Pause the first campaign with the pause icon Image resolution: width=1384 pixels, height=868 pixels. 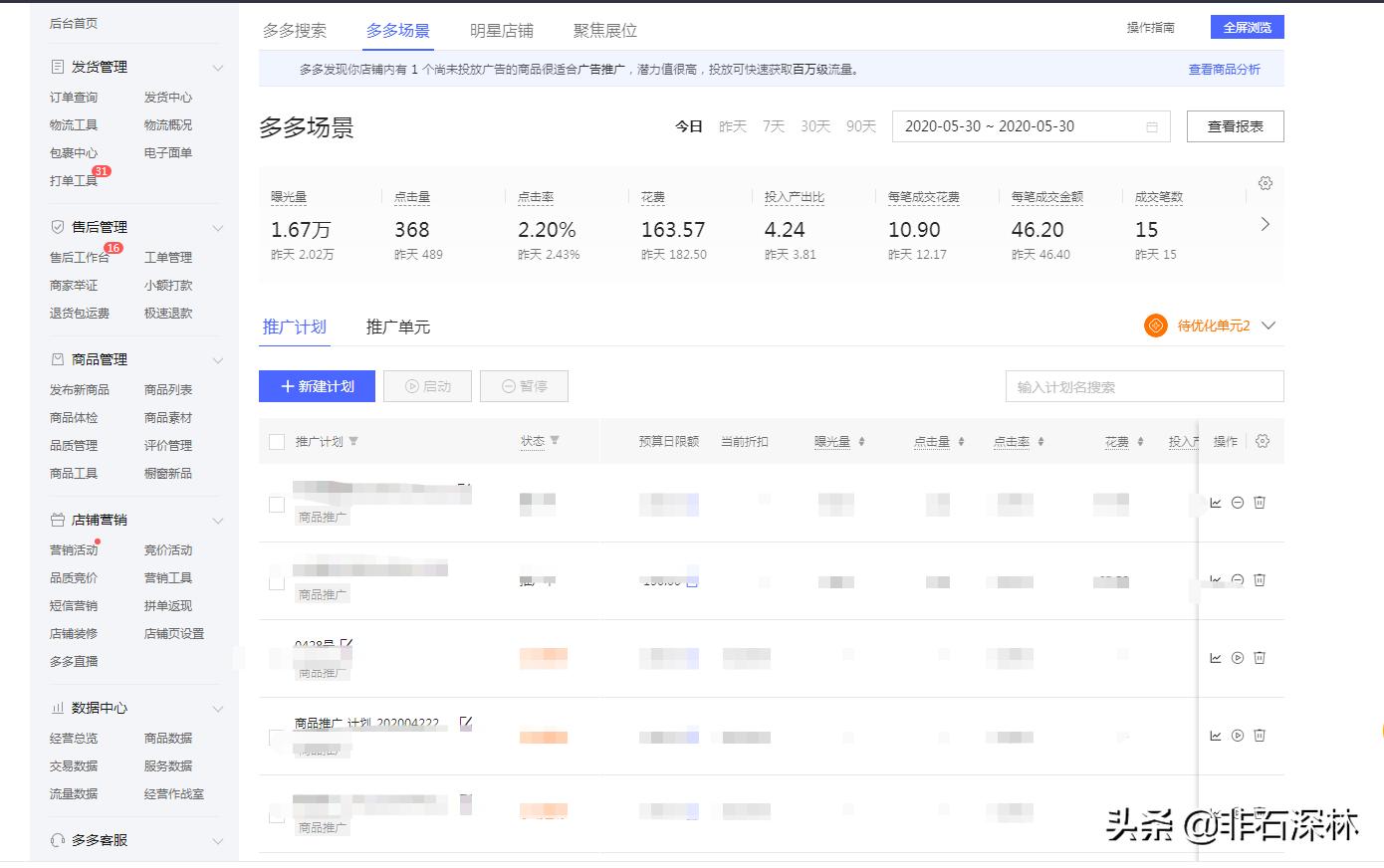coord(1238,504)
